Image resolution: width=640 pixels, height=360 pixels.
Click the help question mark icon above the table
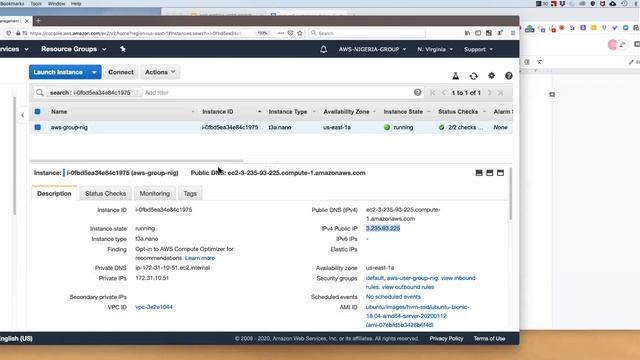[509, 76]
